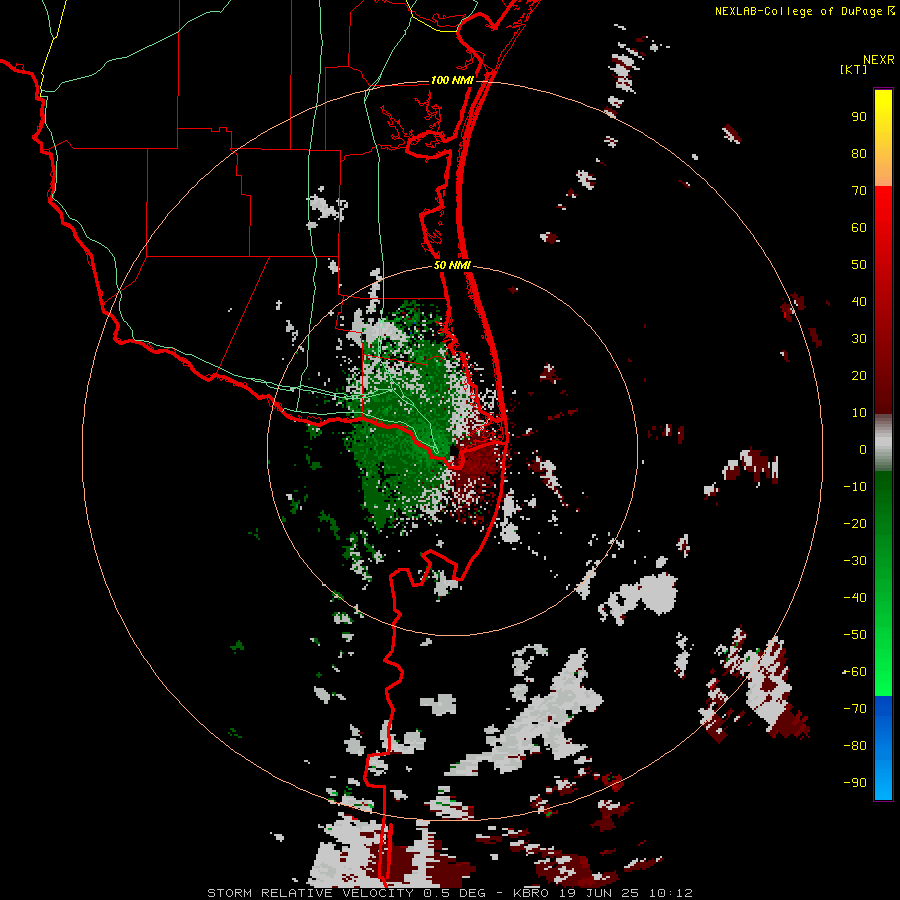
Task: Click the 100 NMI range ring label
Action: pyautogui.click(x=452, y=80)
